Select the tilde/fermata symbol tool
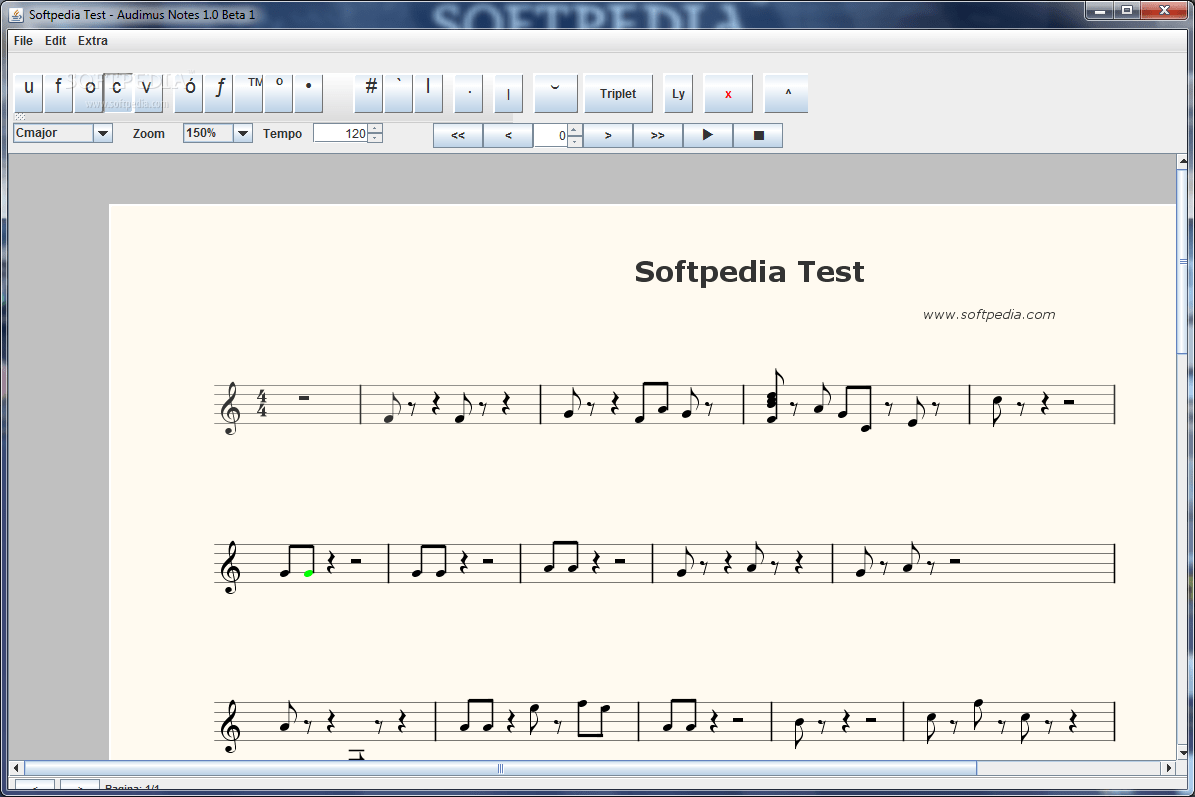This screenshot has width=1195, height=797. point(556,93)
